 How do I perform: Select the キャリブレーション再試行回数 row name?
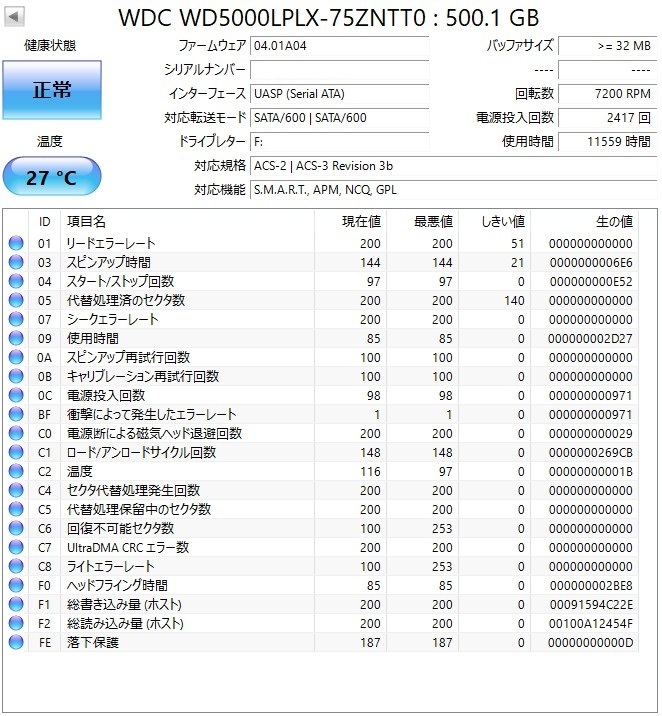[143, 376]
